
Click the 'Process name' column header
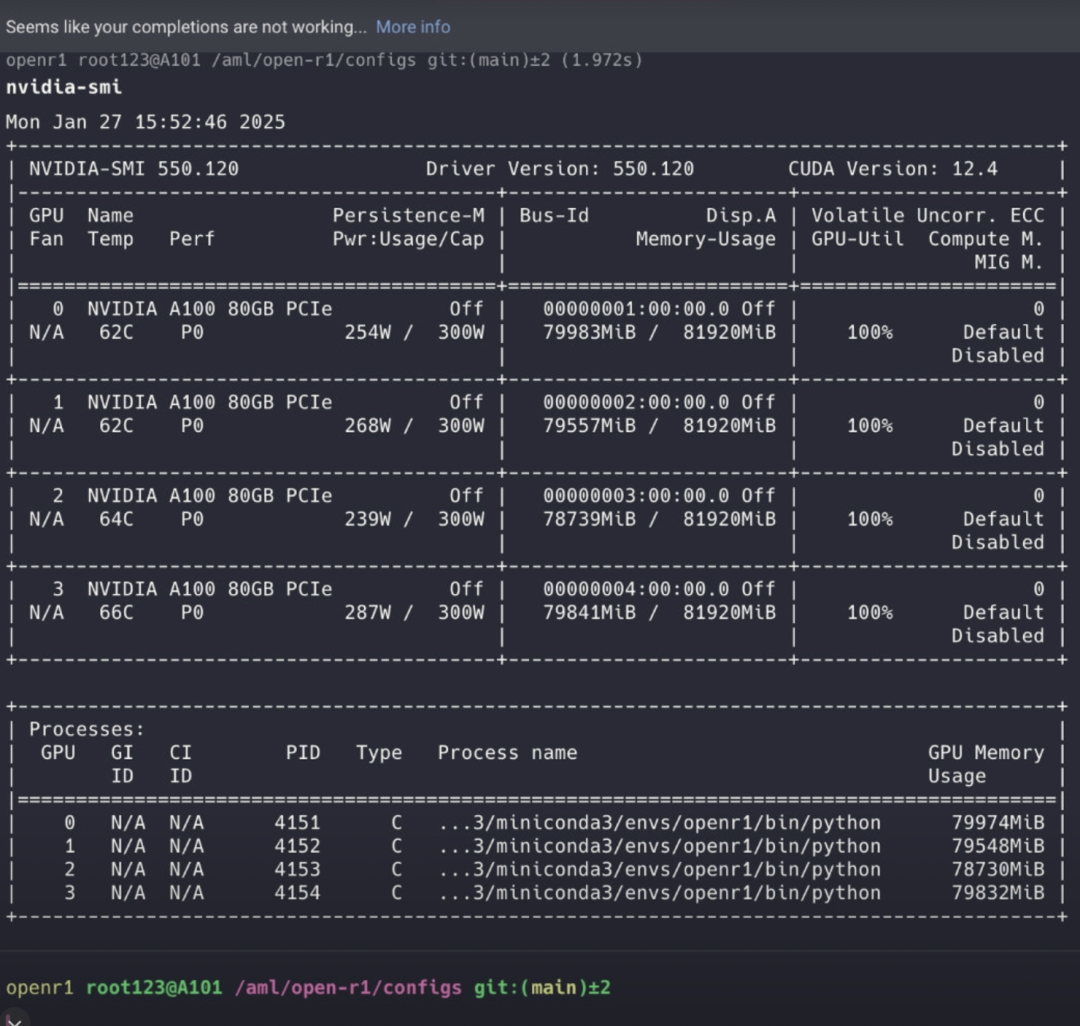pos(508,753)
